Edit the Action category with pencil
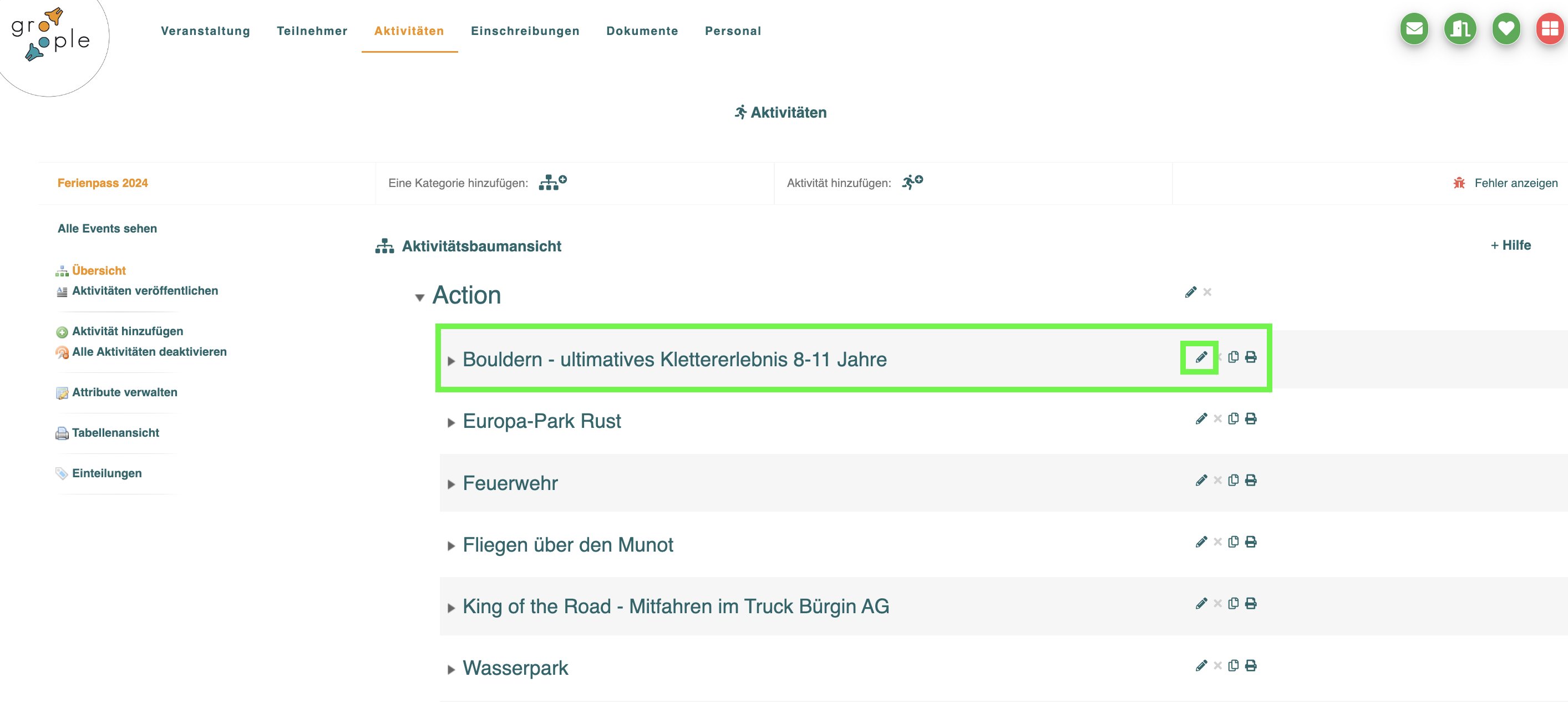This screenshot has height=702, width=1568. [x=1191, y=292]
